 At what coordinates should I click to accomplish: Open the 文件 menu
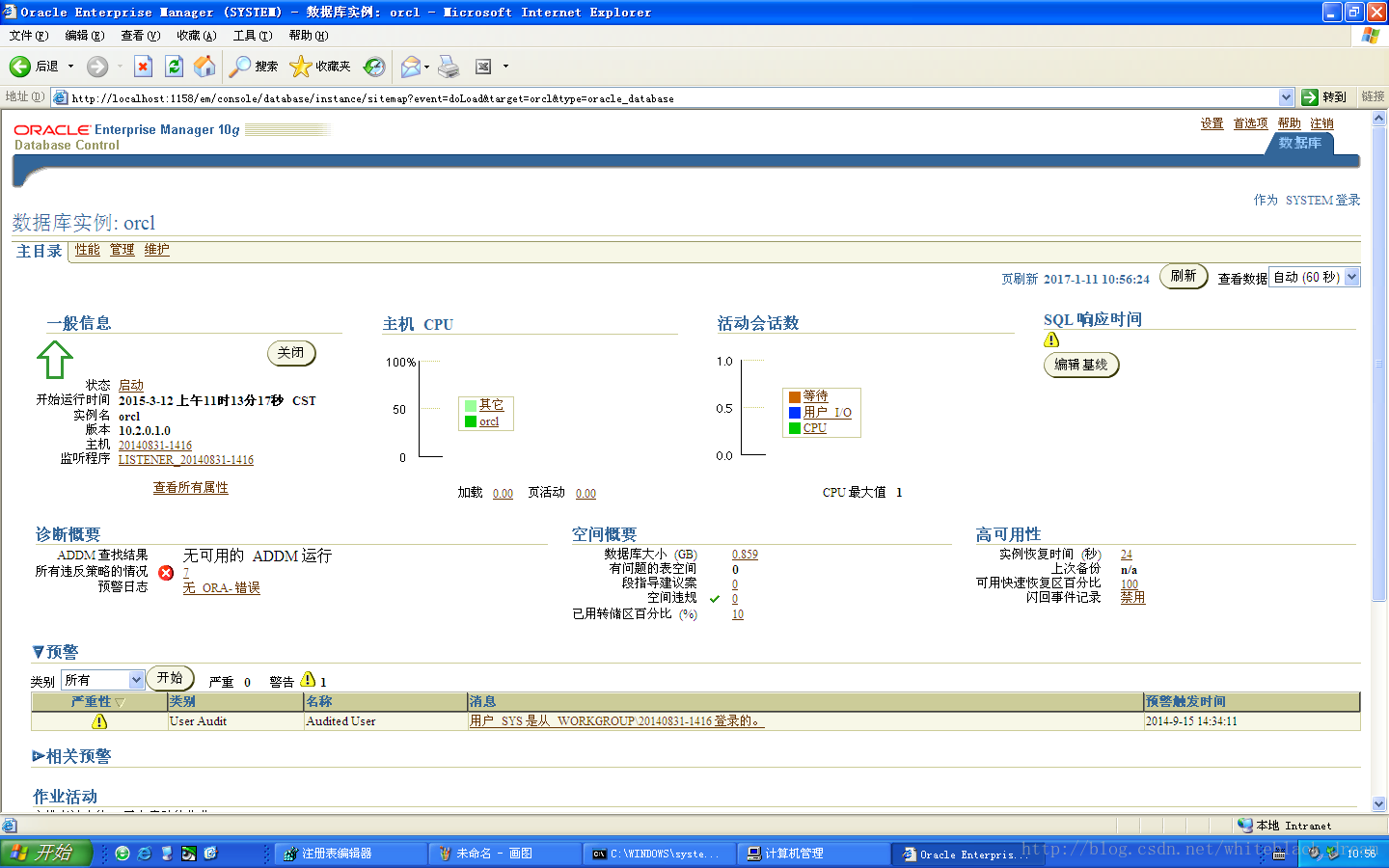coord(29,36)
